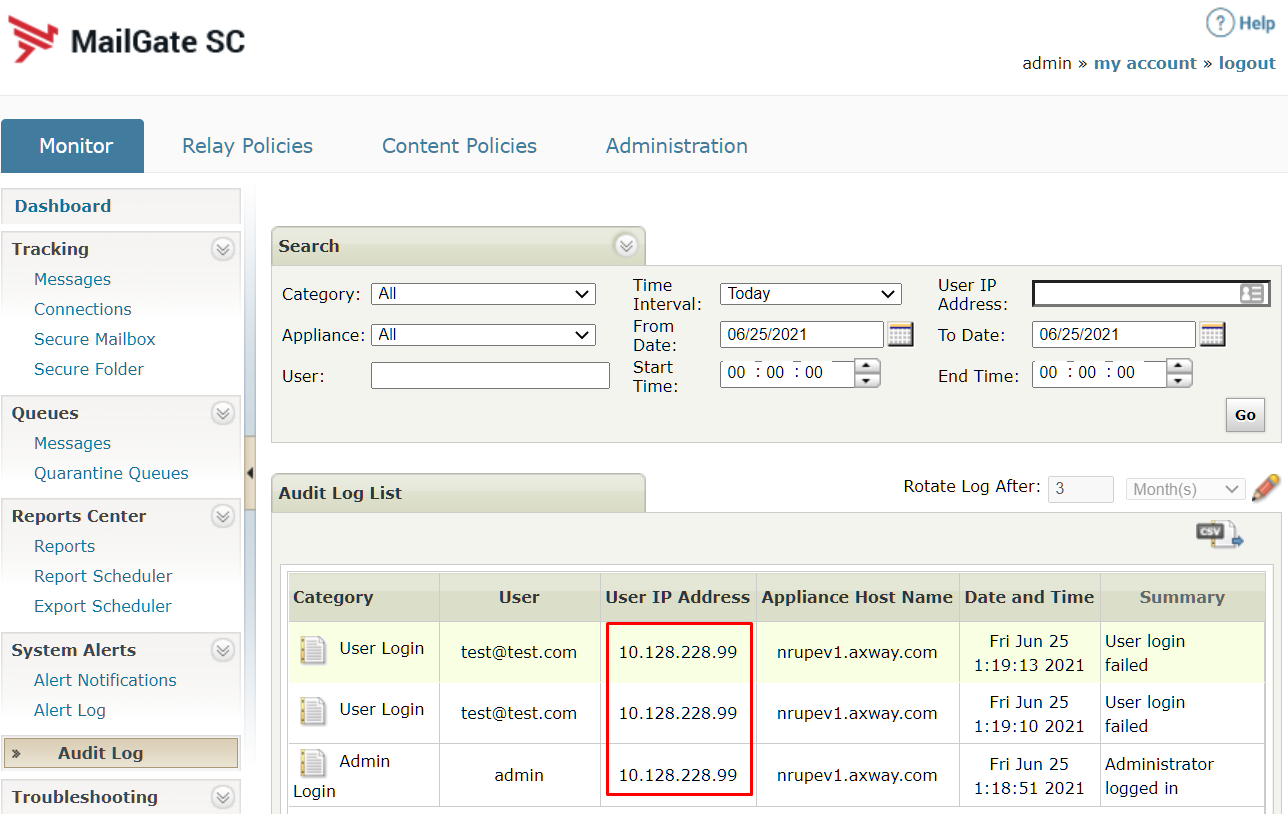Collapse the Tracking section in the sidebar
This screenshot has height=814, width=1288.
tap(223, 249)
